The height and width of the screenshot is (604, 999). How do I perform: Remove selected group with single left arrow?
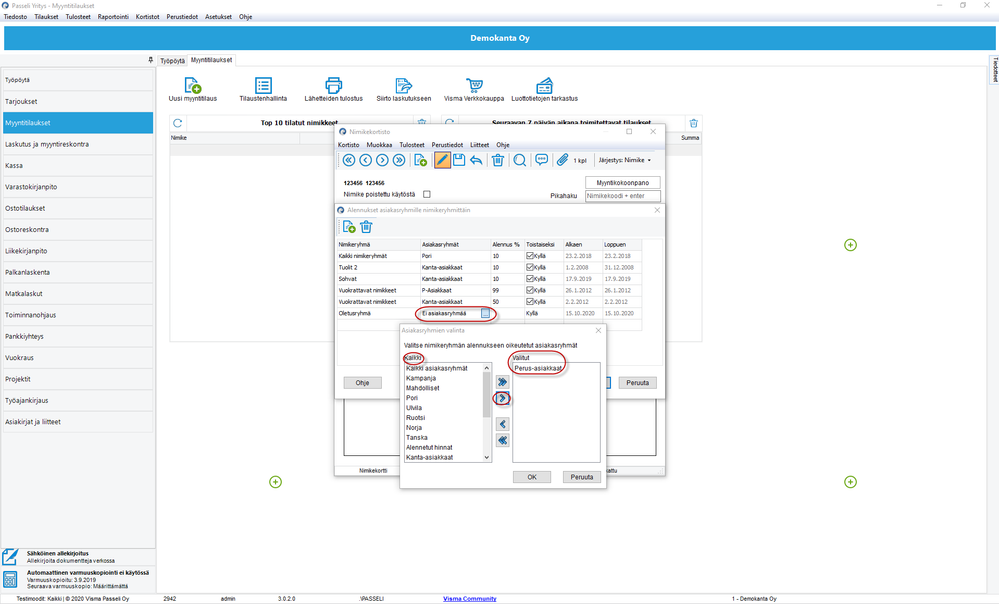(502, 424)
